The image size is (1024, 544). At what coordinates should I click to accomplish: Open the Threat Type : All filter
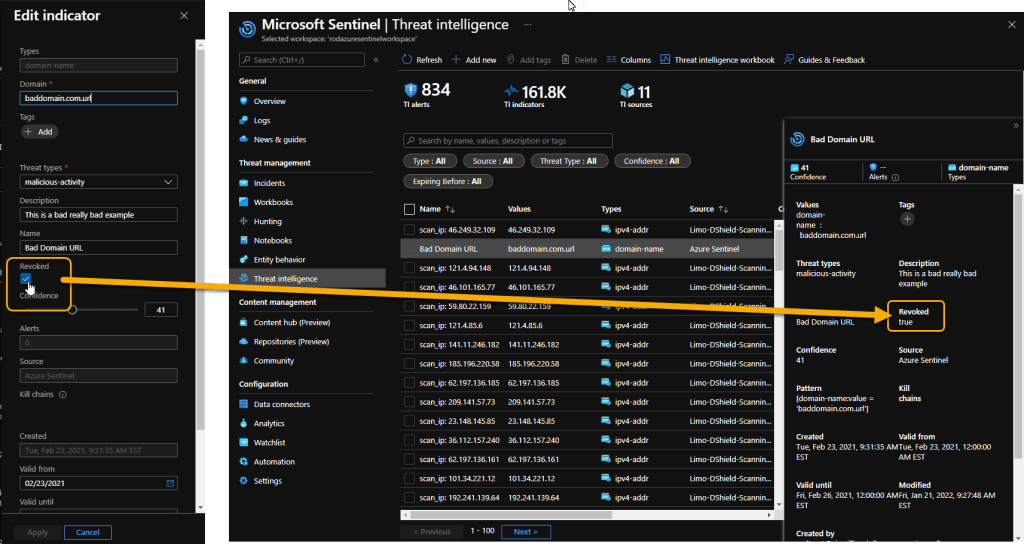point(568,161)
